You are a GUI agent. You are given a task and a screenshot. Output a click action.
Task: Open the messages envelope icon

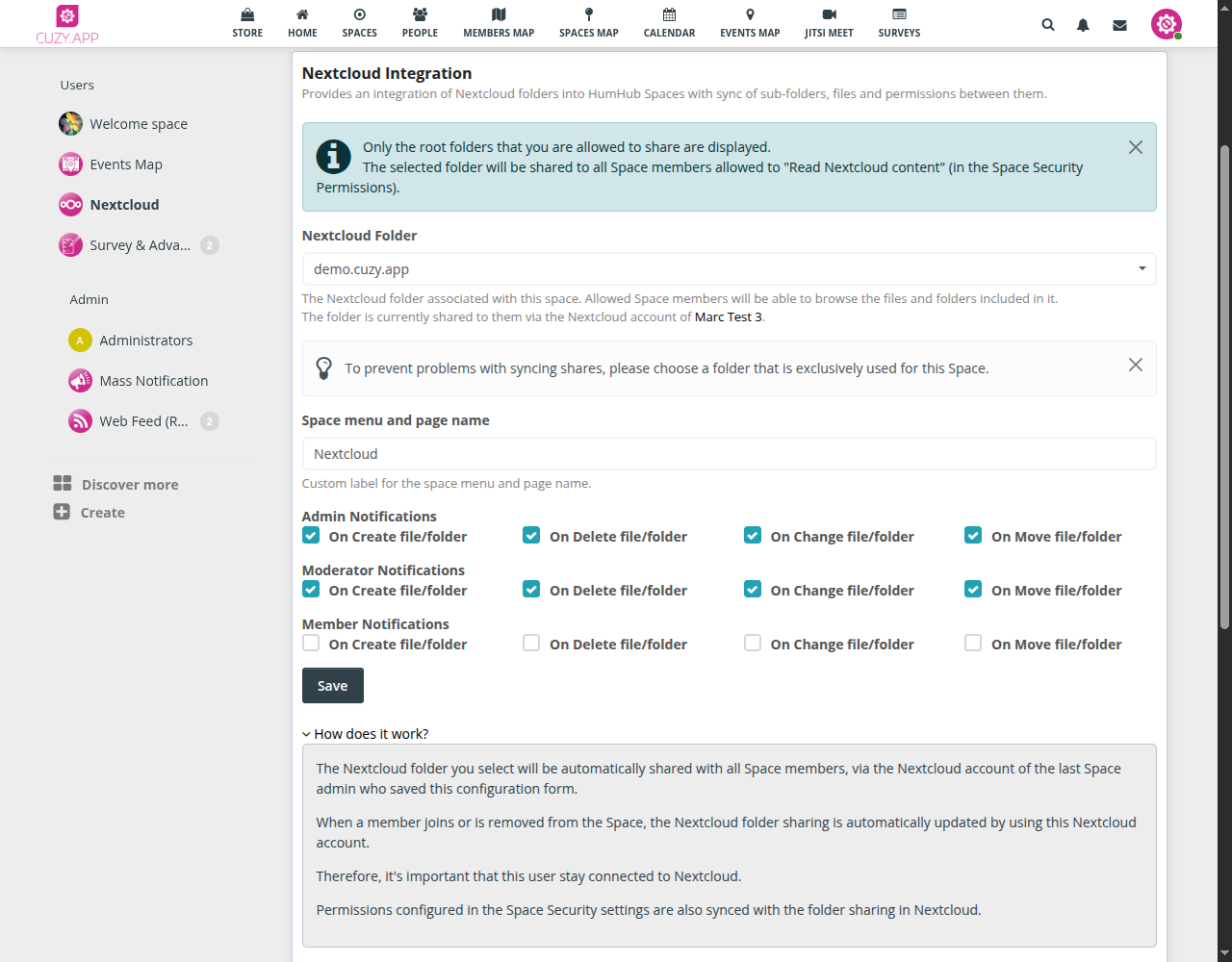point(1119,25)
